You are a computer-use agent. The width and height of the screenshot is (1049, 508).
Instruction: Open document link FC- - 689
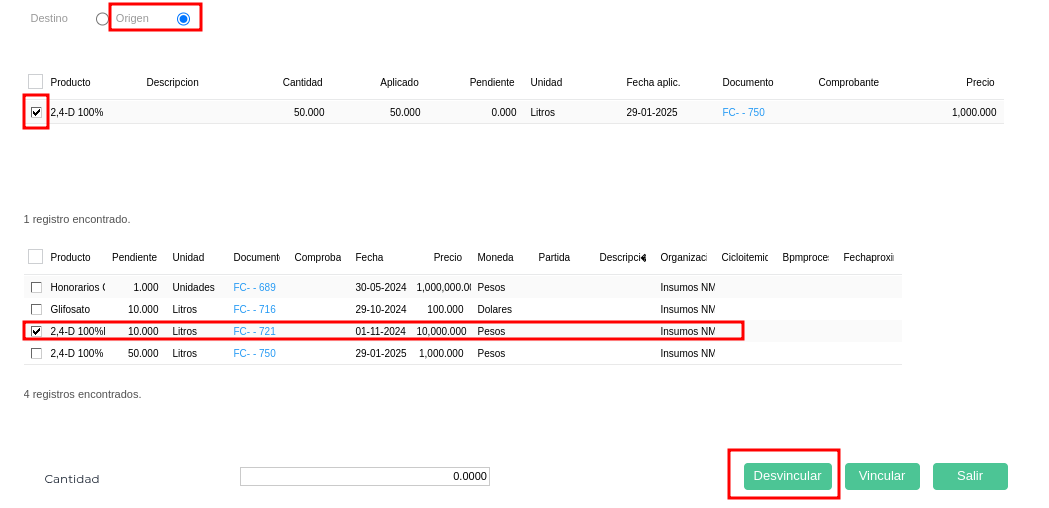point(254,288)
